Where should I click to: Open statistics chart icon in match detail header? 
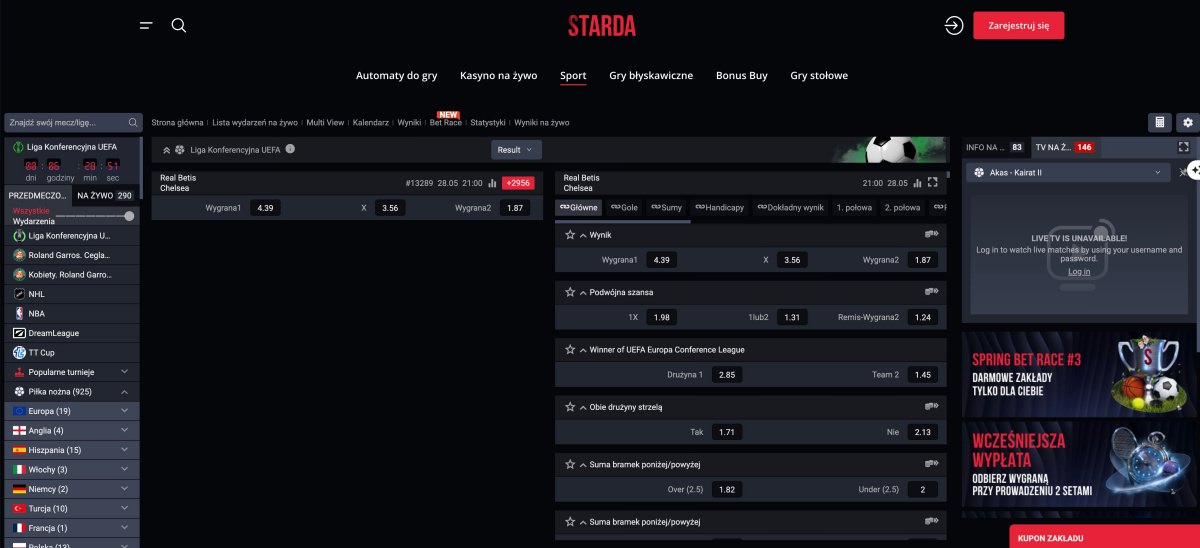pos(918,183)
